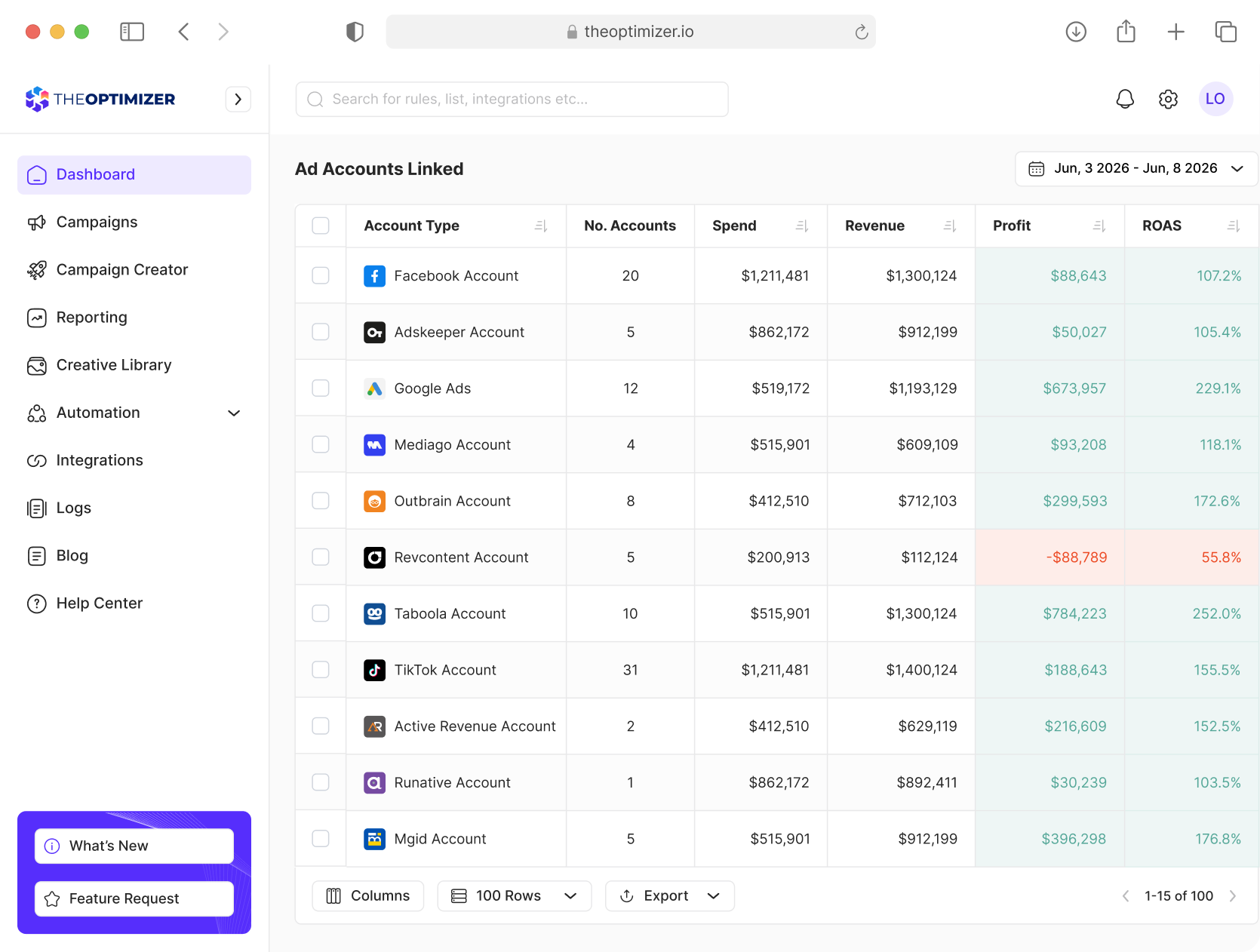Sort by Account Type column icon
This screenshot has height=952, width=1260.
point(541,226)
